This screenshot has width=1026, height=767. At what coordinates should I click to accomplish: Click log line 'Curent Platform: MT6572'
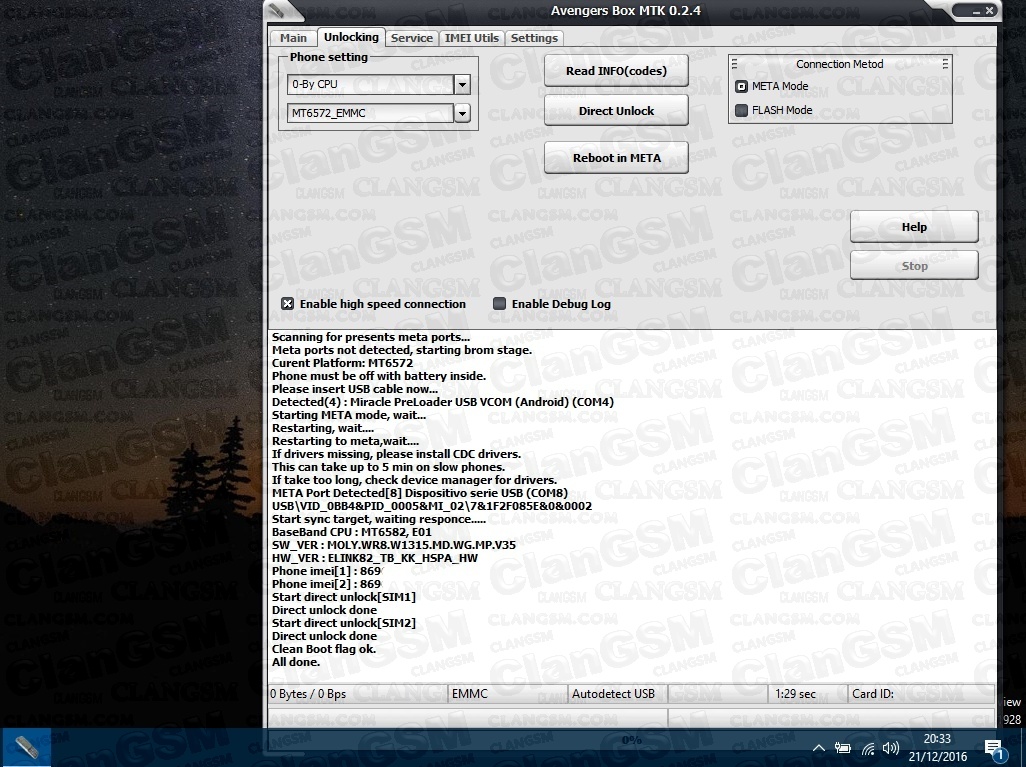pyautogui.click(x=342, y=363)
